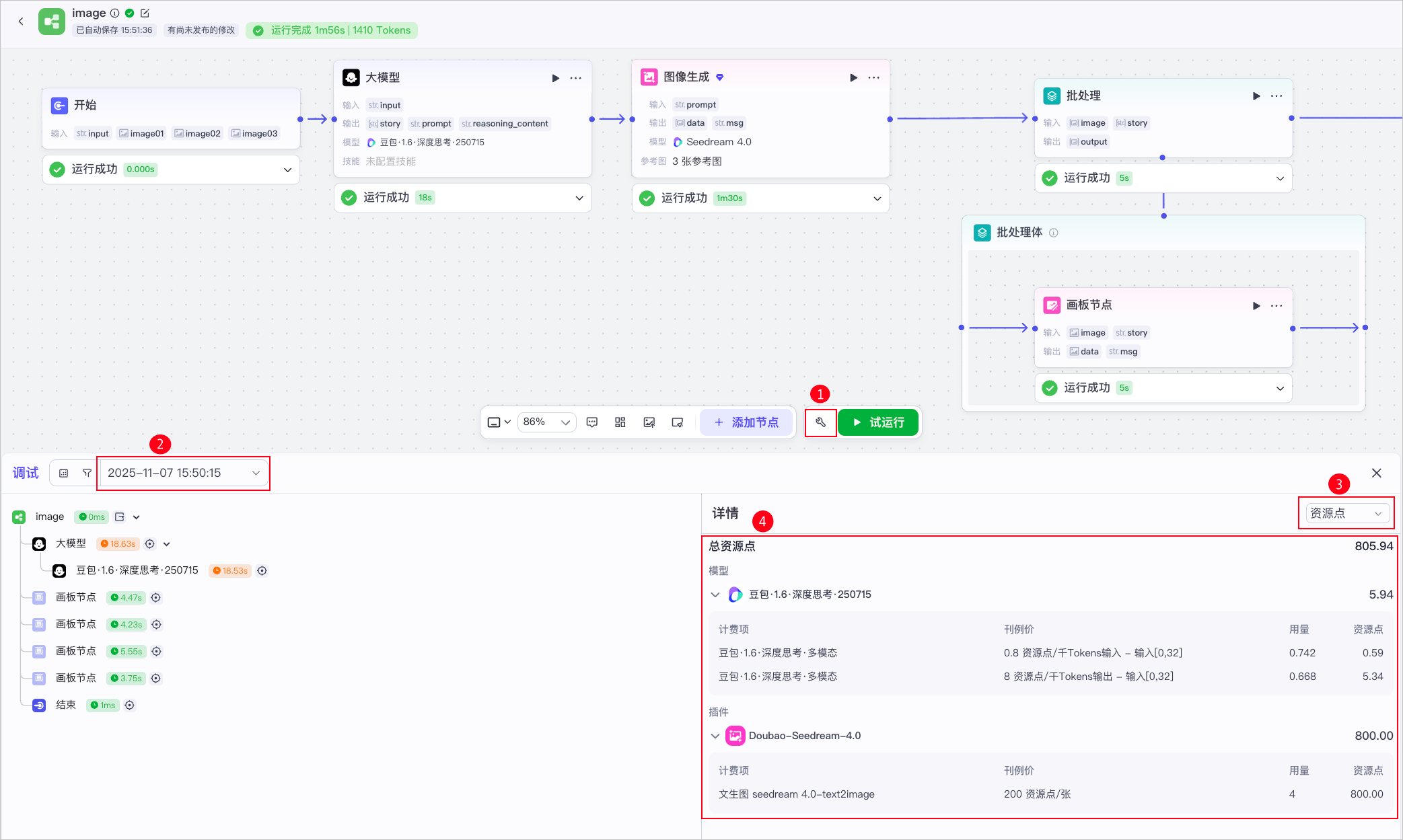Select the 结束 node in debug tree
Screen dimensions: 1403x840
(65, 705)
